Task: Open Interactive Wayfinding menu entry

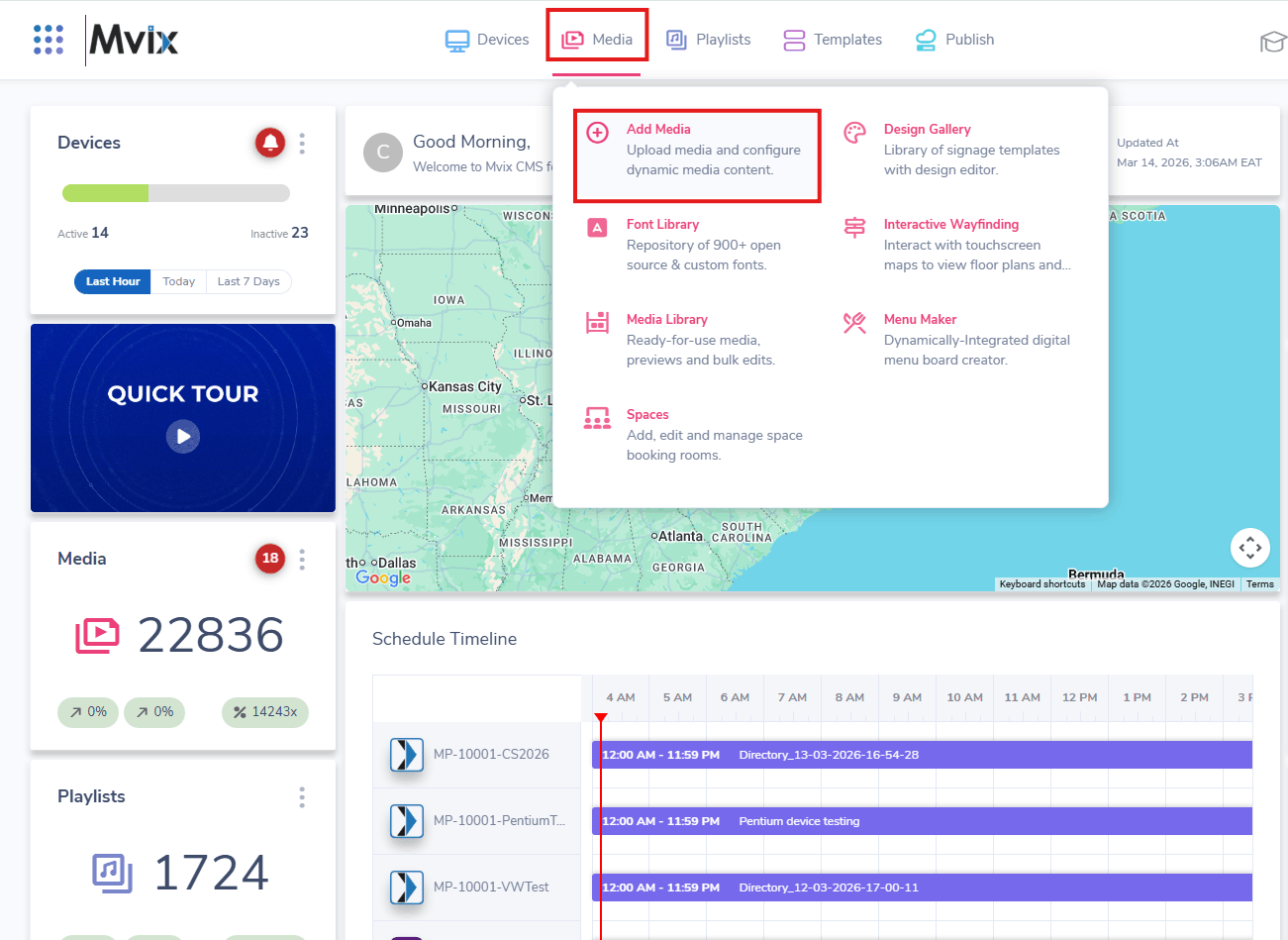Action: click(956, 245)
